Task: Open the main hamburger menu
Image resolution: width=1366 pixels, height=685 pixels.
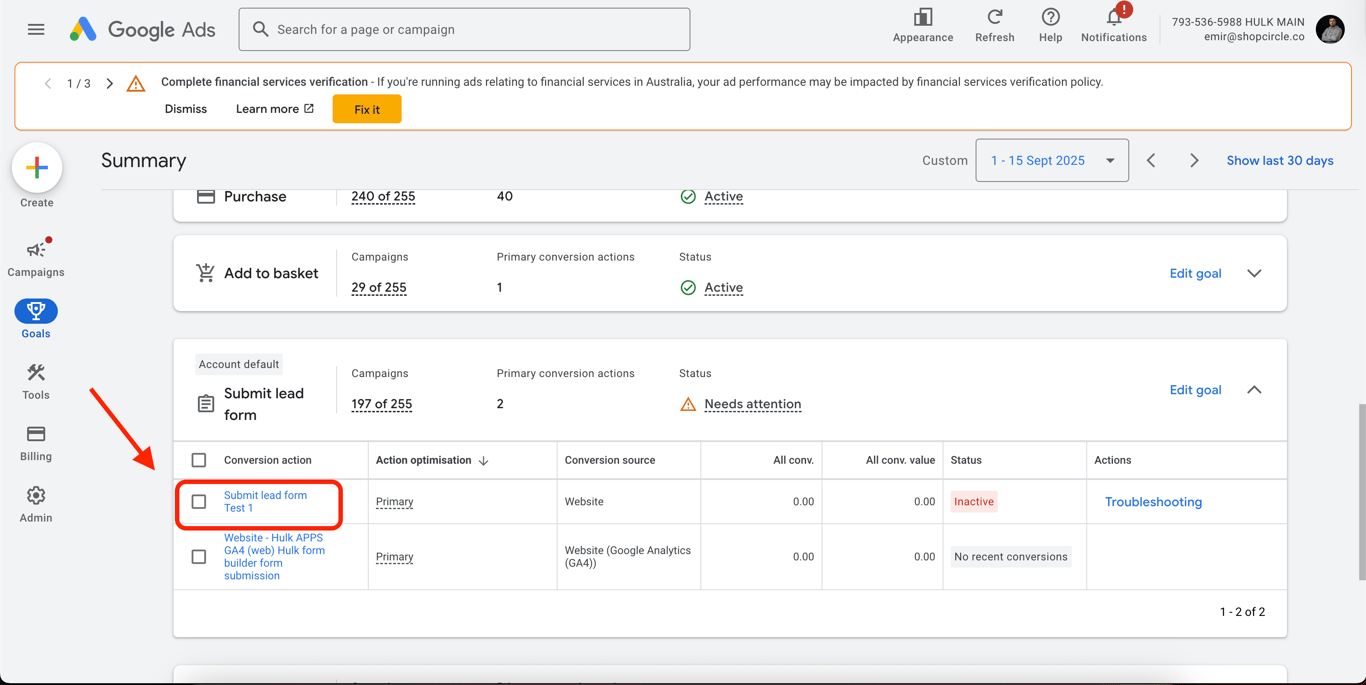Action: point(36,30)
